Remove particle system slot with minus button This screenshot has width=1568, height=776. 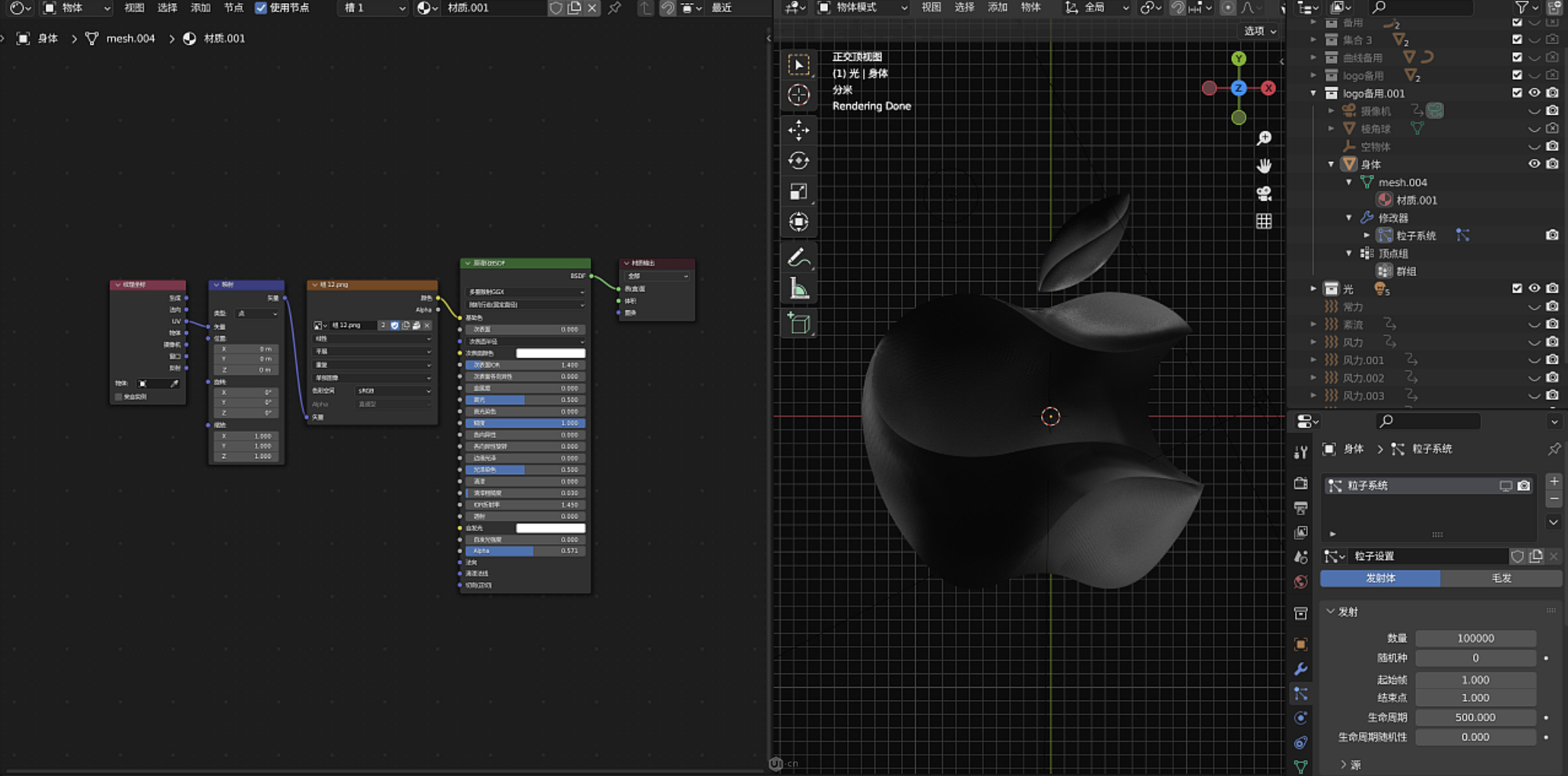pos(1554,499)
